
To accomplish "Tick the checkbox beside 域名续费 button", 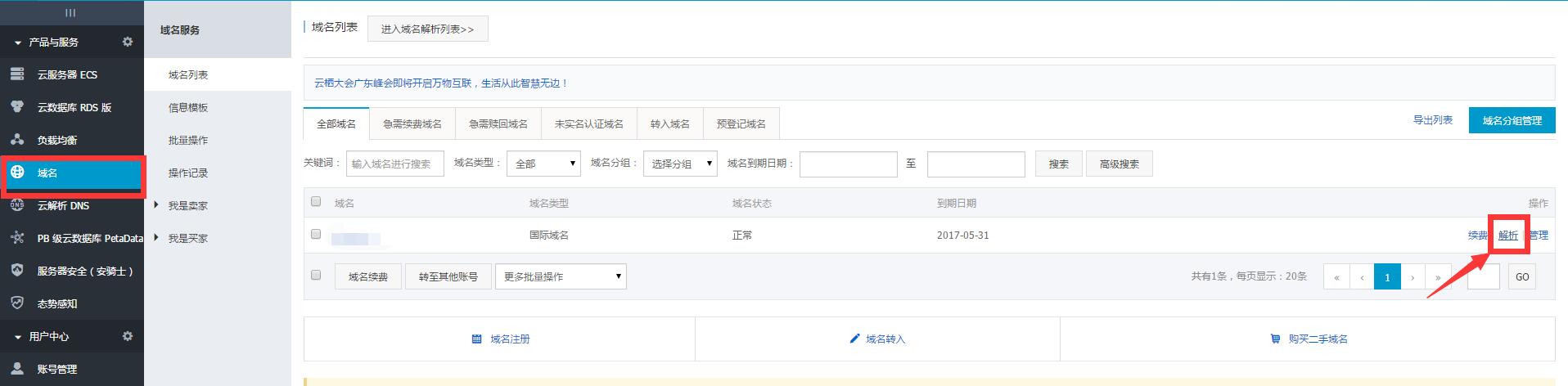I will coord(316,275).
